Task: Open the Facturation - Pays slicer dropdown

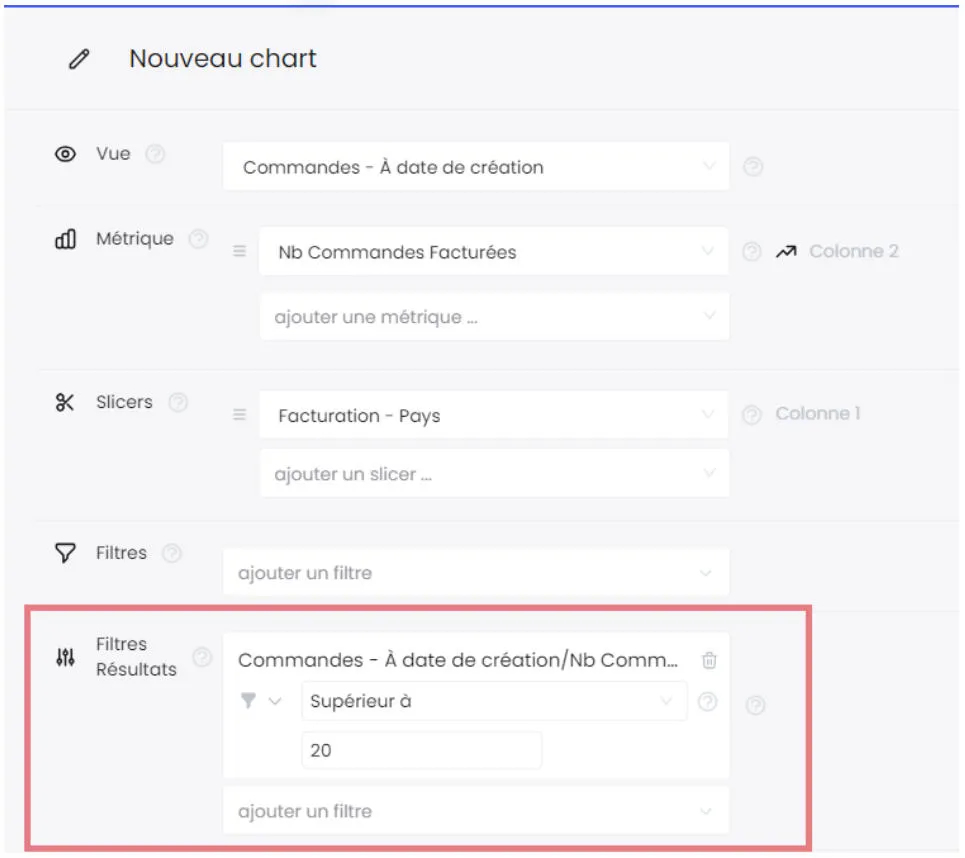Action: coord(494,415)
